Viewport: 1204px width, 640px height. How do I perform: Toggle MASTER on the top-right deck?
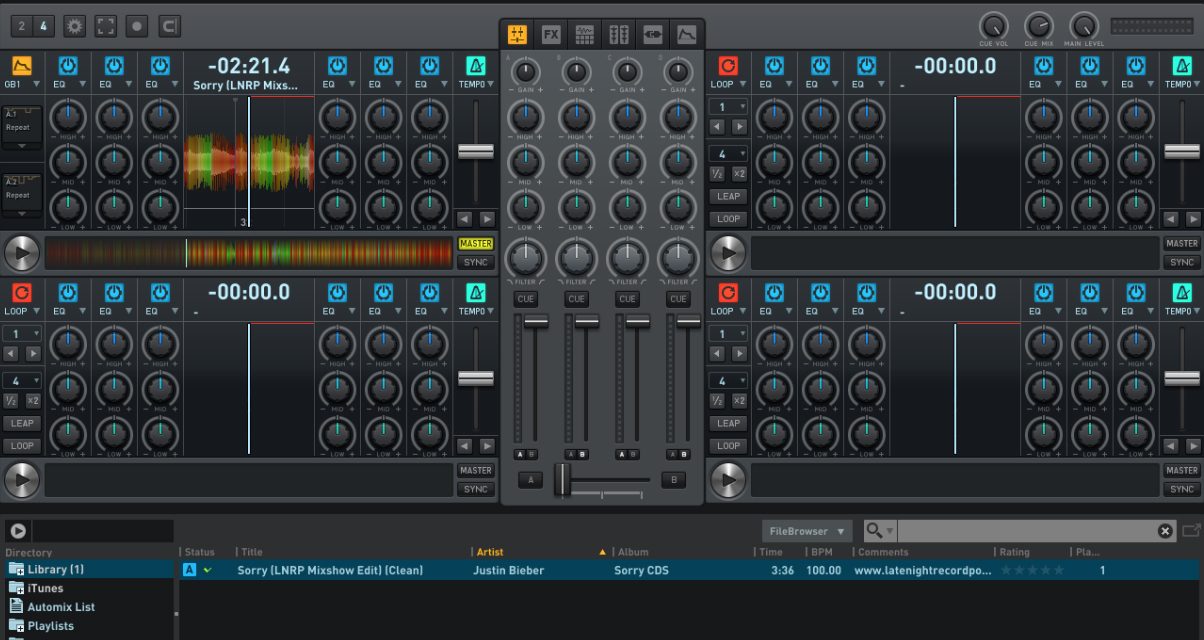[1182, 244]
